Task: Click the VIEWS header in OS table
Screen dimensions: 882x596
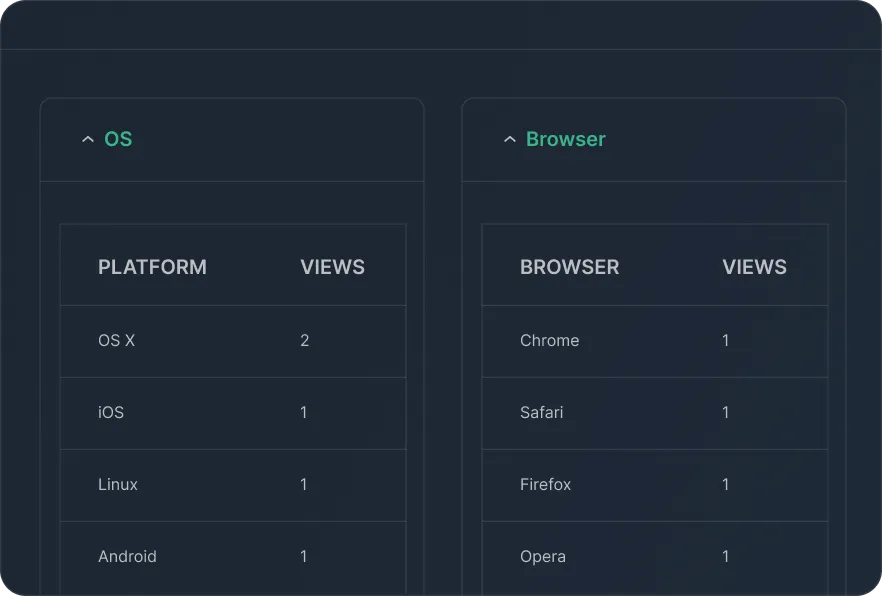Action: [332, 267]
